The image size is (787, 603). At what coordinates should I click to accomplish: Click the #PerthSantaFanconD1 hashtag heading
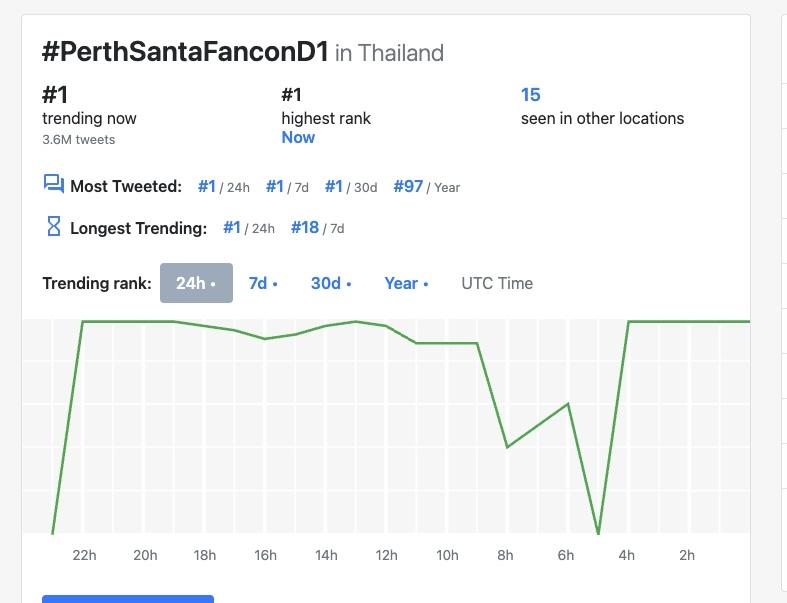click(x=185, y=52)
